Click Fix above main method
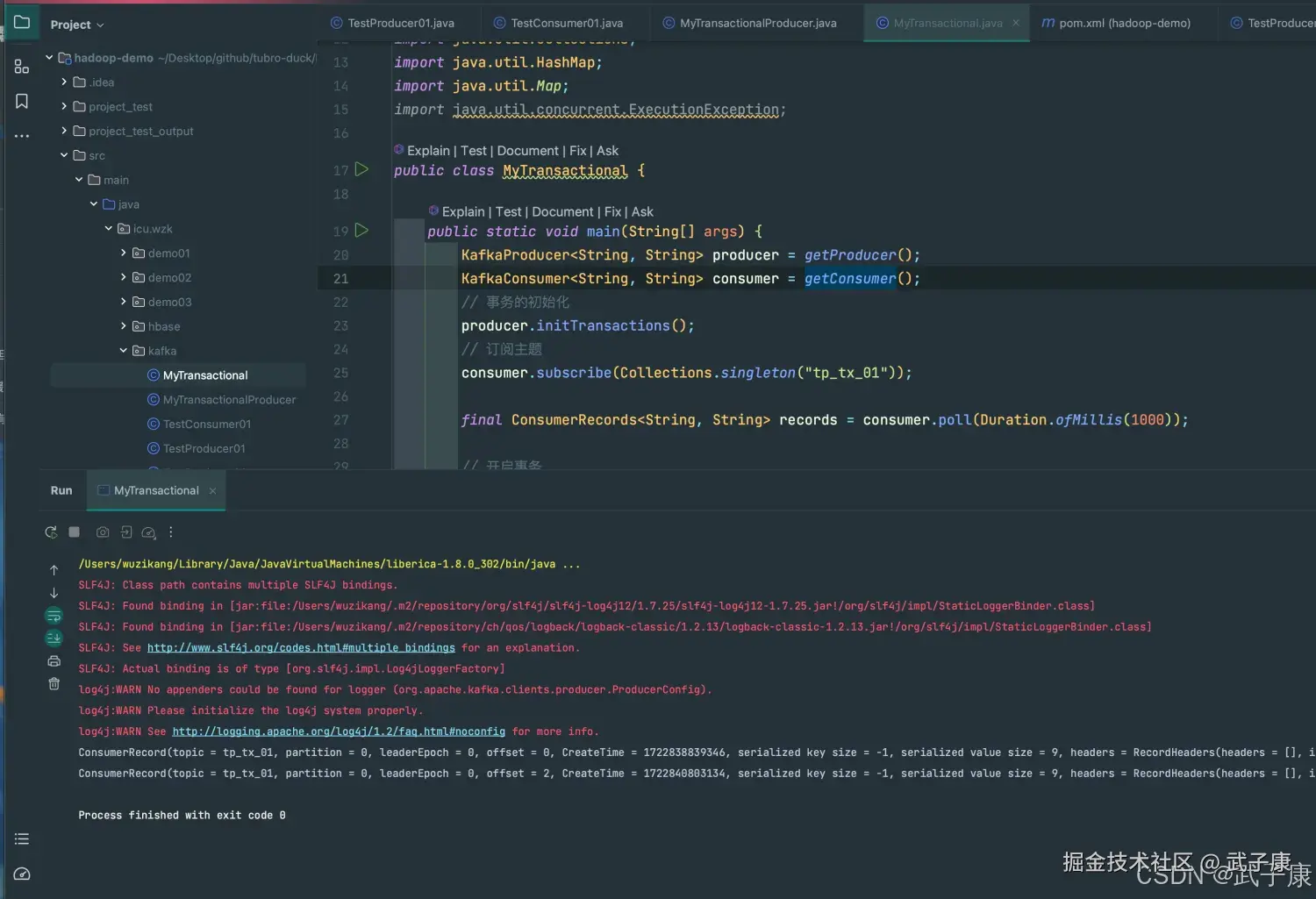The image size is (1316, 899). tap(612, 211)
